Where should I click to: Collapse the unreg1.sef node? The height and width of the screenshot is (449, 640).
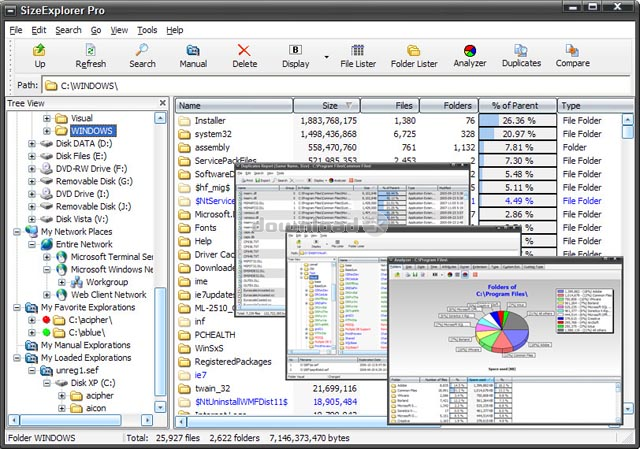32,371
